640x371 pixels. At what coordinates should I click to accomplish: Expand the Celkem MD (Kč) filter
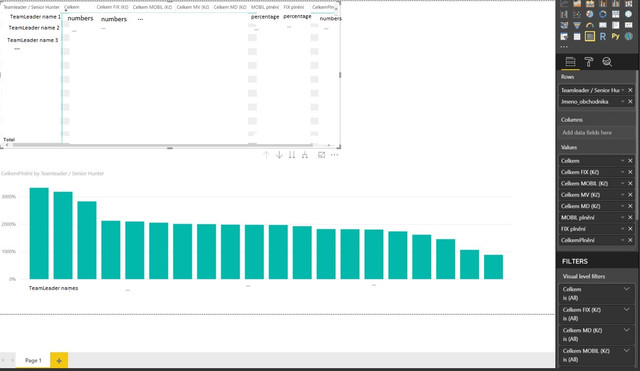click(x=627, y=330)
